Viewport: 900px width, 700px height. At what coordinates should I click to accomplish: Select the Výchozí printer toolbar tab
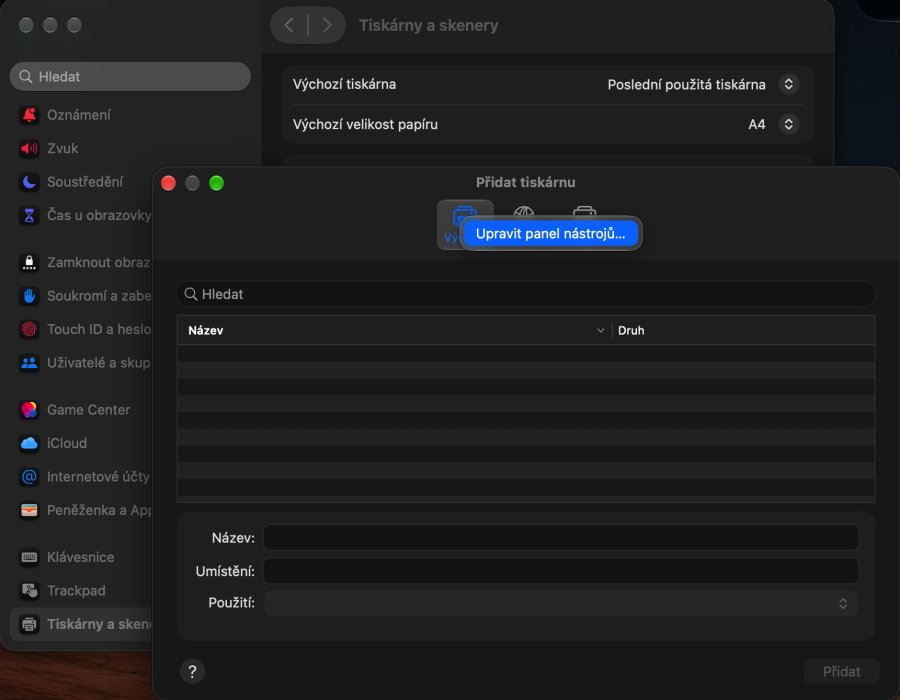click(x=450, y=224)
